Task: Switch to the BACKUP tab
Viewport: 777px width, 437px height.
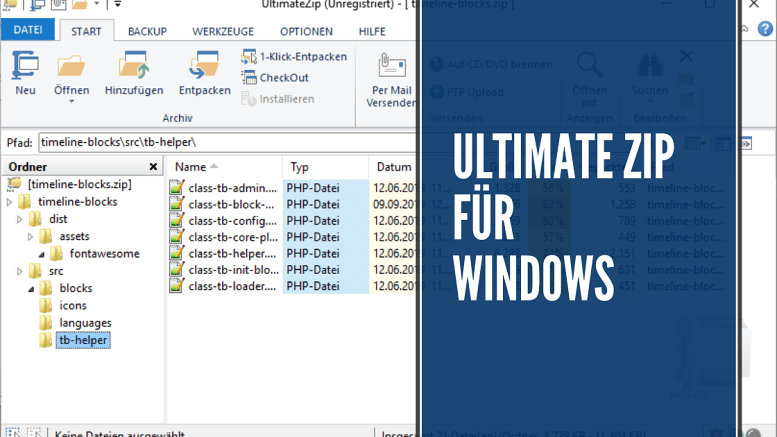Action: pos(147,31)
